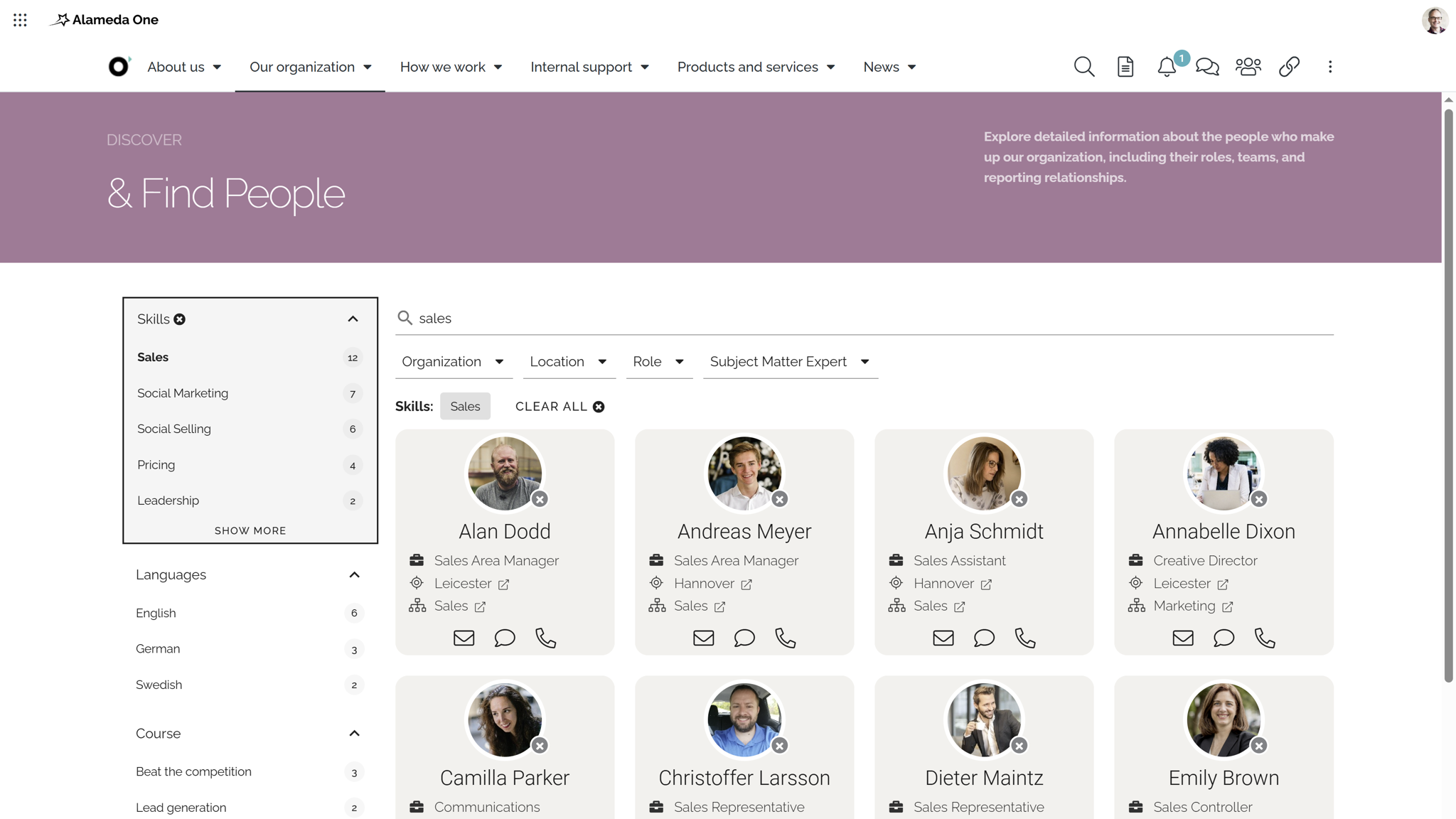The height and width of the screenshot is (819, 1456).
Task: Open the user profile avatar at top right
Action: (1435, 20)
